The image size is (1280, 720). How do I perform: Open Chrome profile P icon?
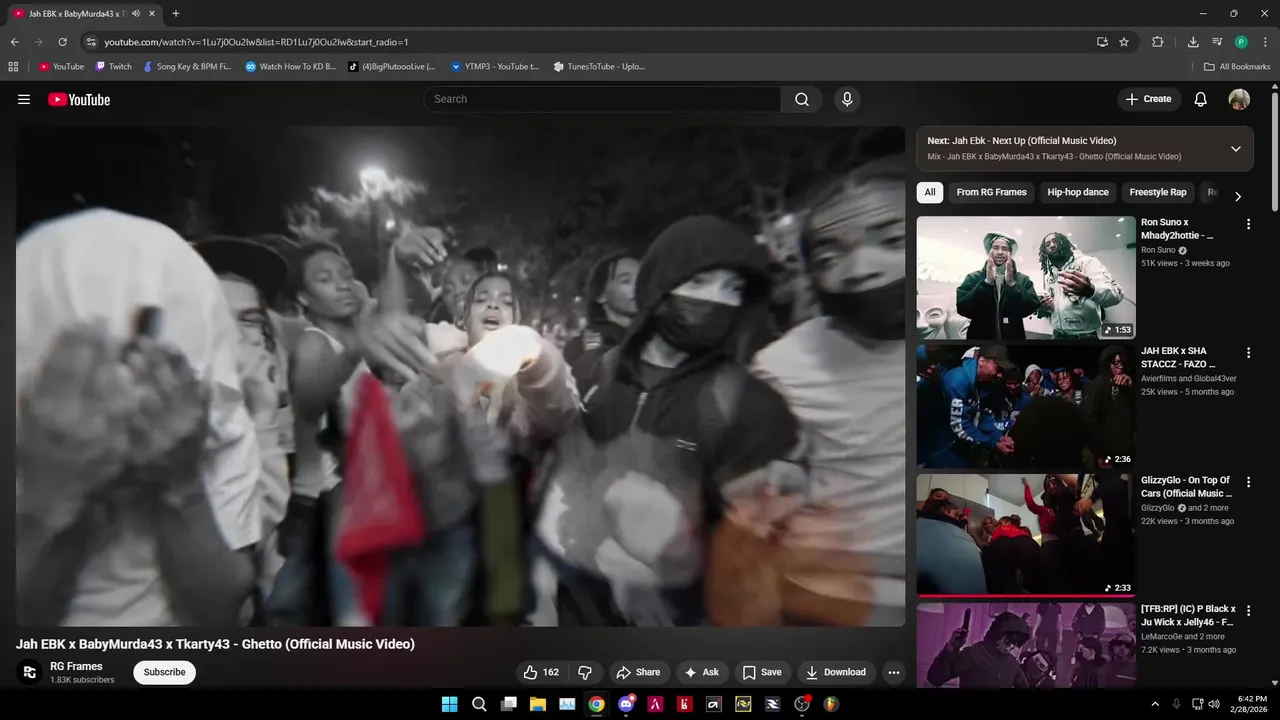point(1241,42)
